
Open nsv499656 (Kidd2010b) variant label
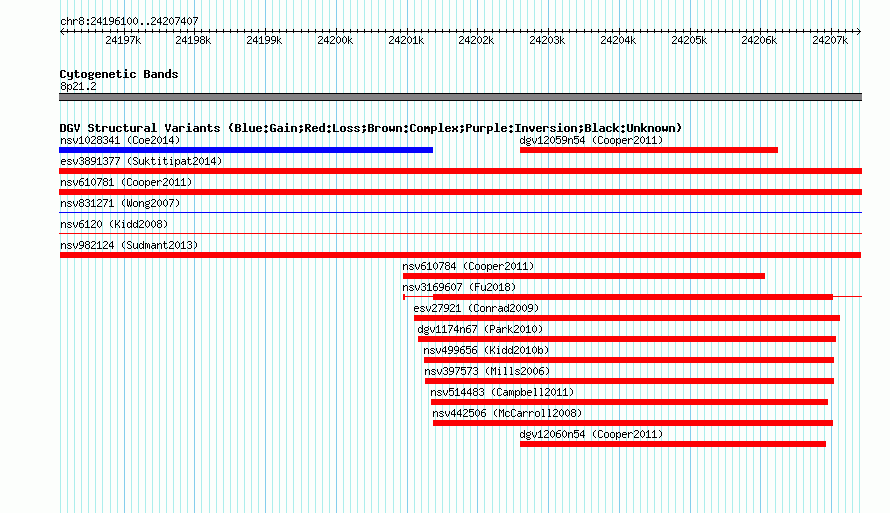tap(486, 350)
